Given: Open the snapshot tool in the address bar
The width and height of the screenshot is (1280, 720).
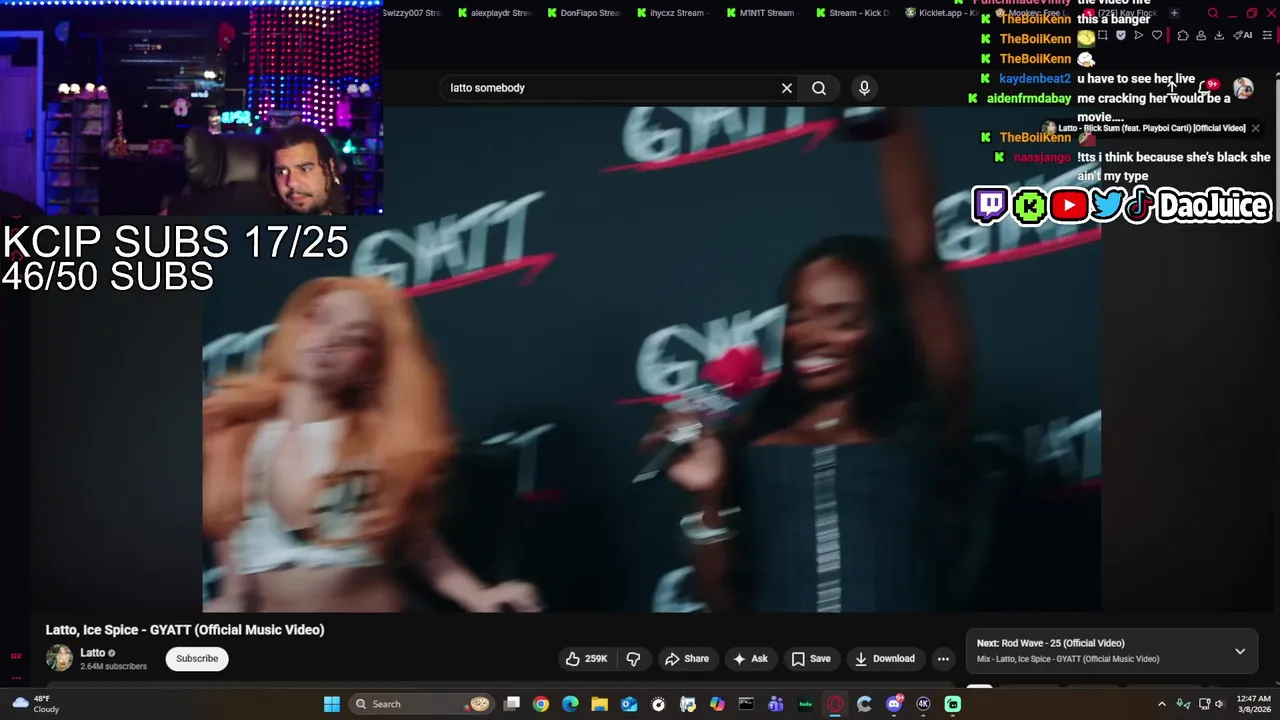Looking at the screenshot, I should [x=1103, y=35].
